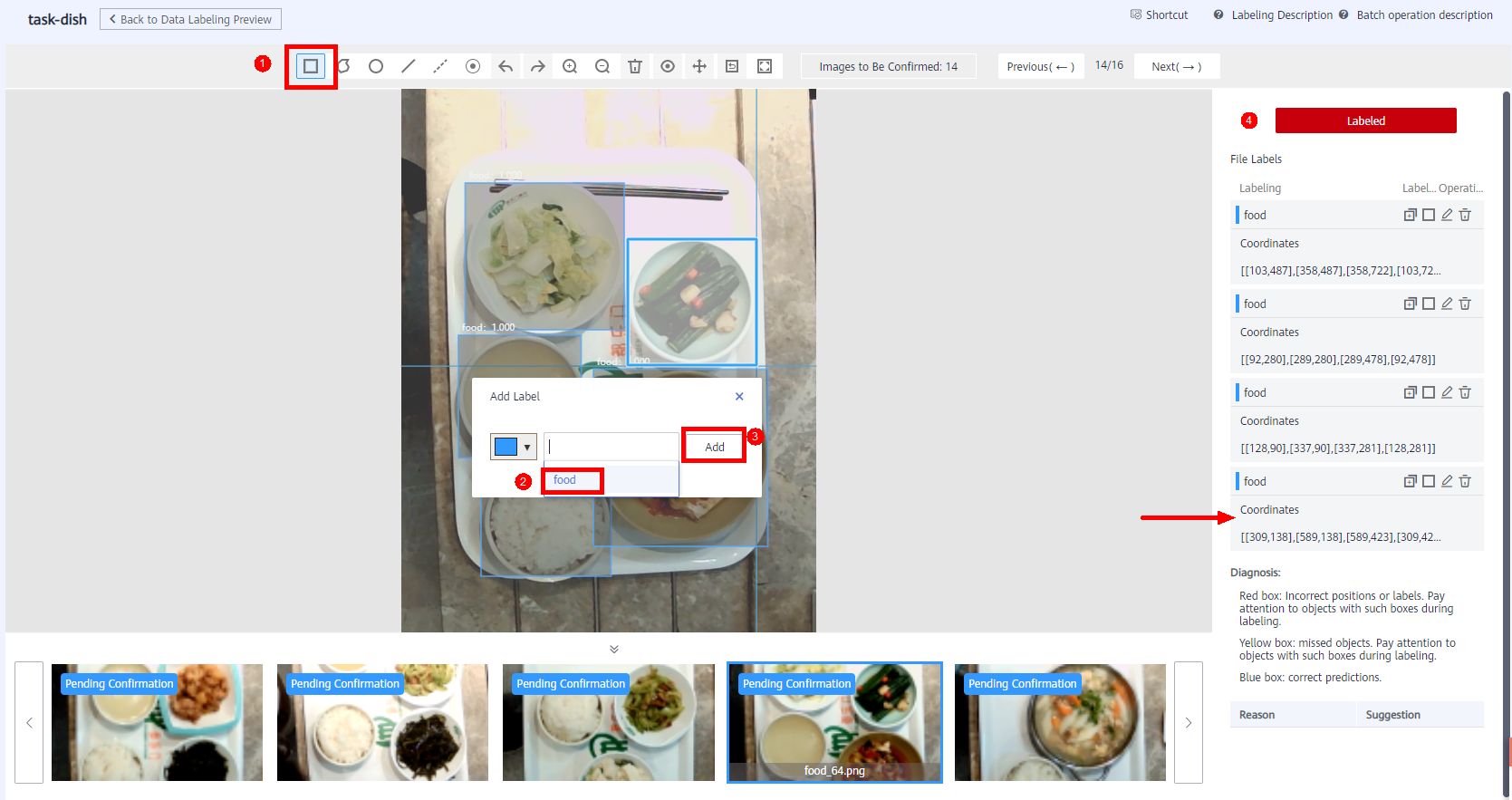This screenshot has height=800, width=1512.
Task: Select the circle drawing tool
Action: coord(376,66)
